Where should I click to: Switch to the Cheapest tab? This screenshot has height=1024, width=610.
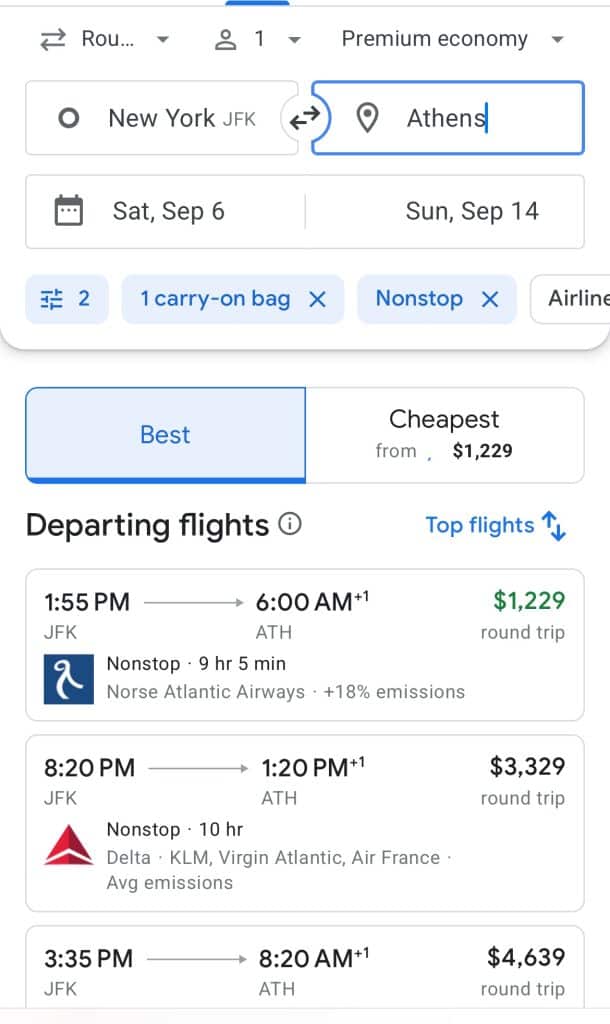444,435
